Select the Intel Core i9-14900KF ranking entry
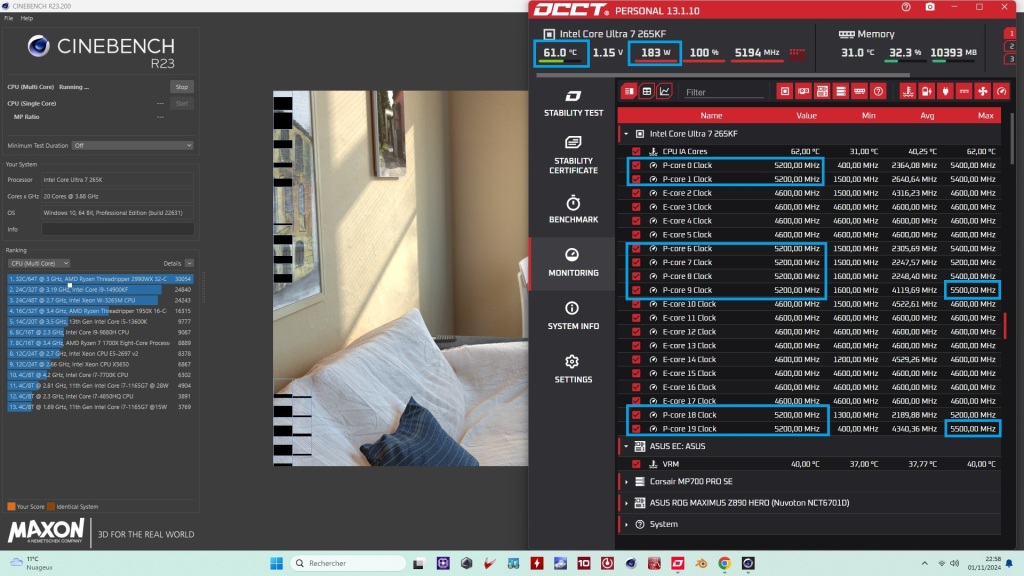The width and height of the screenshot is (1024, 576). [101, 289]
